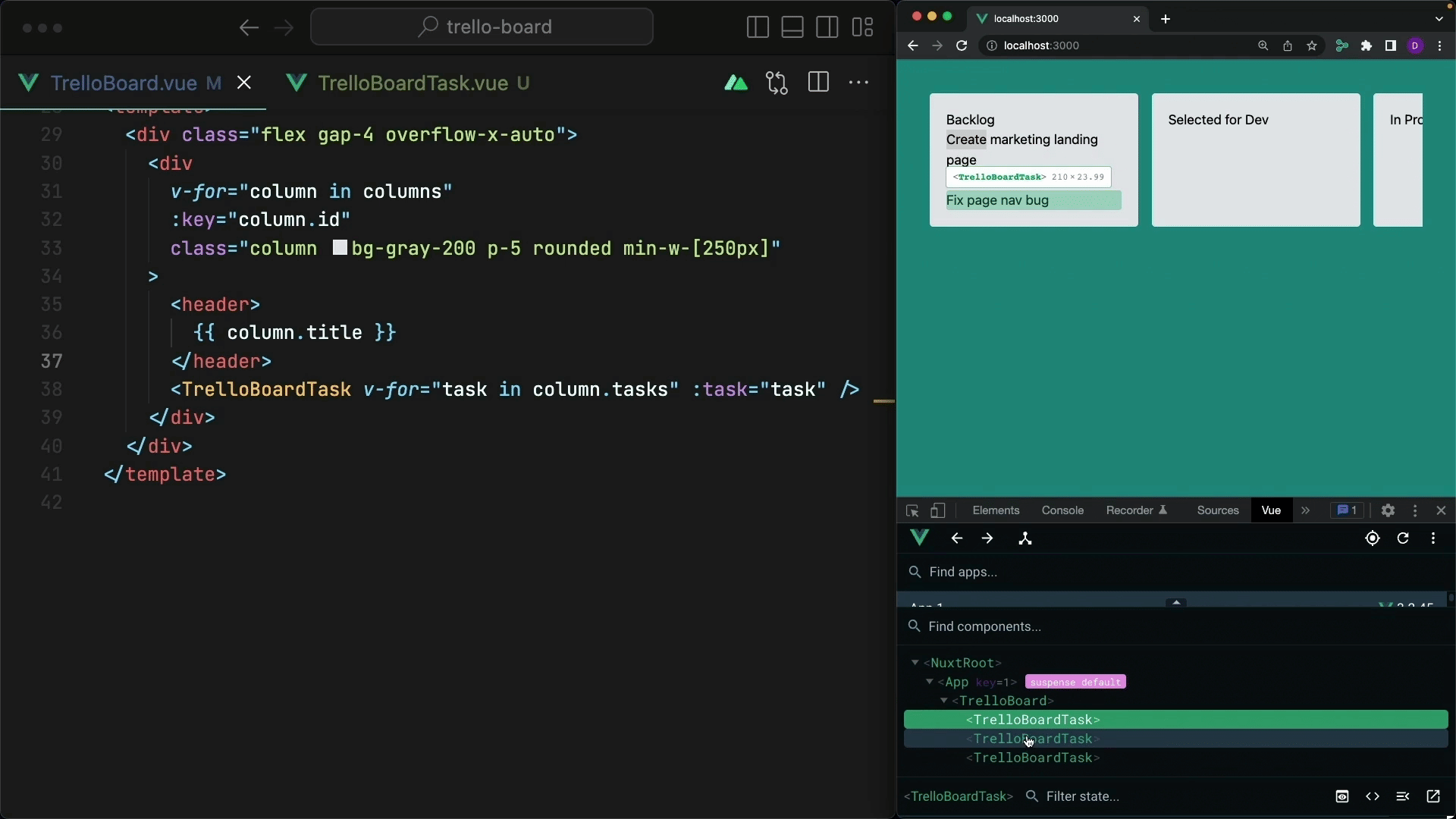The image size is (1456, 819).
Task: Focus the Find apps search field
Action: pyautogui.click(x=1175, y=573)
